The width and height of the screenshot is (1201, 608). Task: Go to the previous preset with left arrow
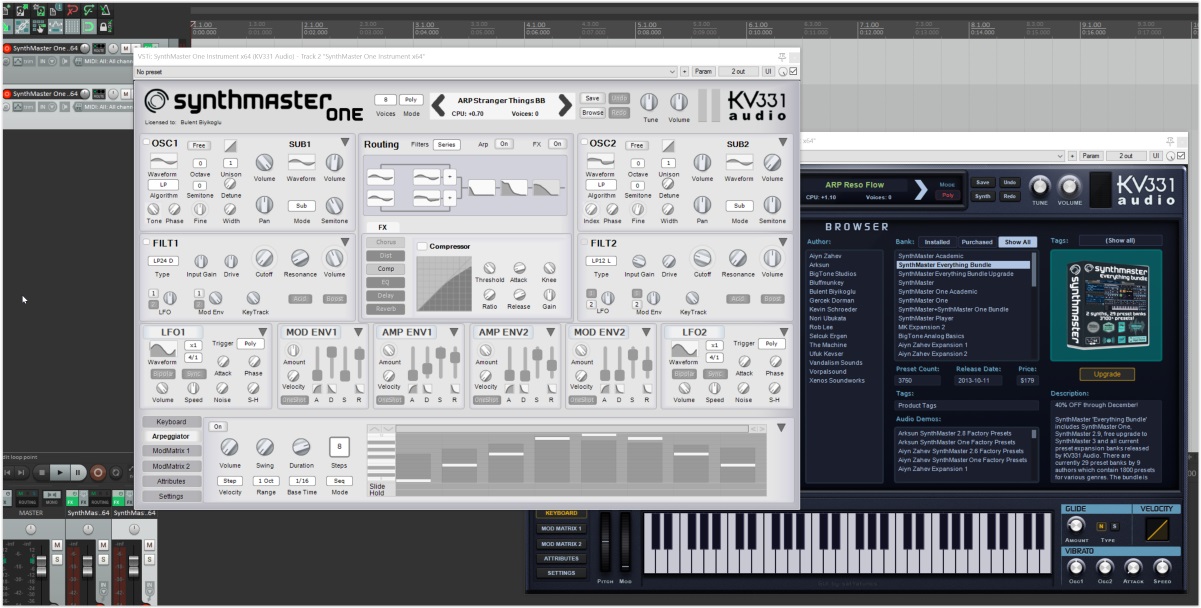point(438,105)
